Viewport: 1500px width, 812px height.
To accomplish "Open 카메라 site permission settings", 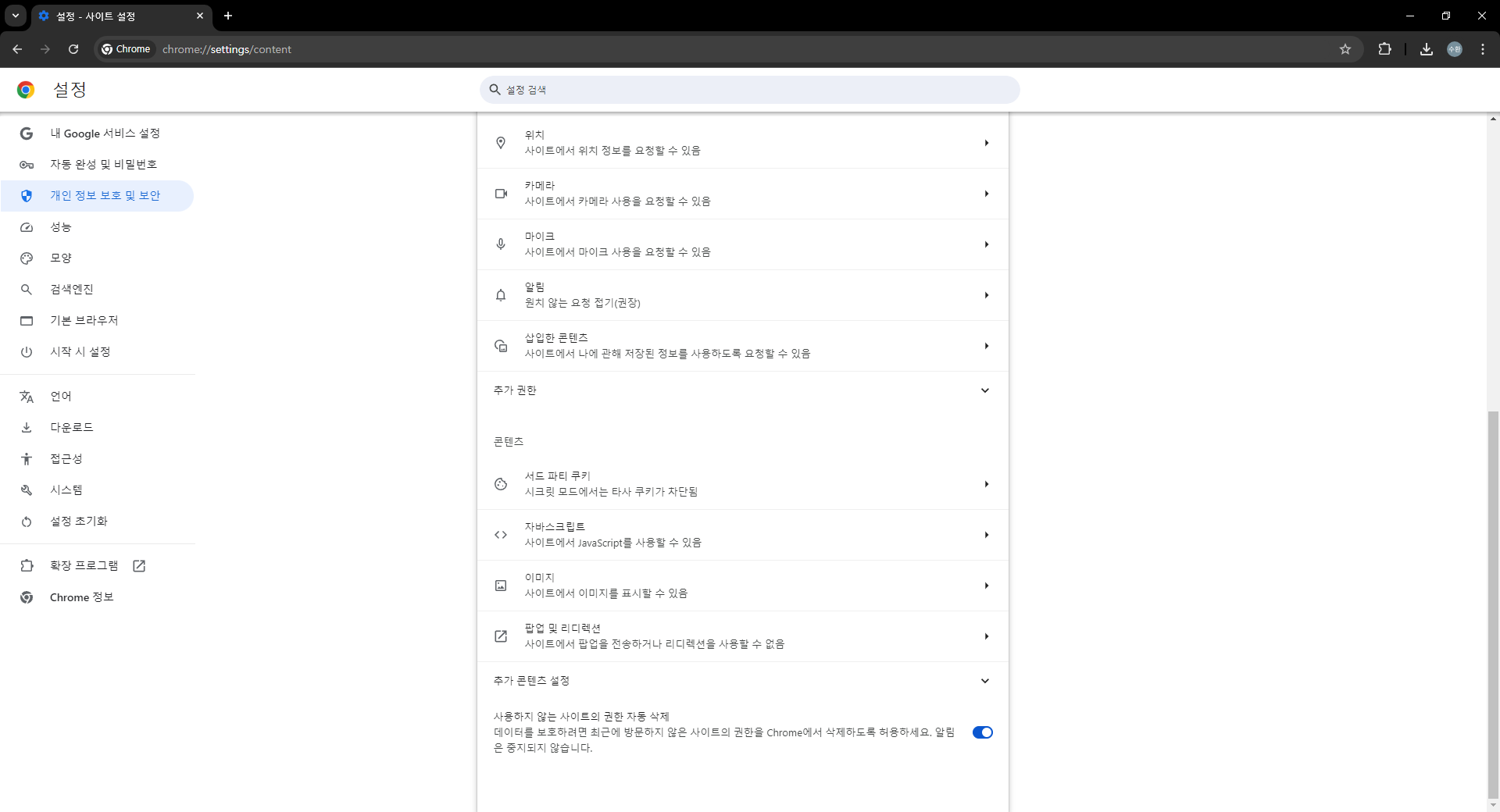I will tap(742, 194).
